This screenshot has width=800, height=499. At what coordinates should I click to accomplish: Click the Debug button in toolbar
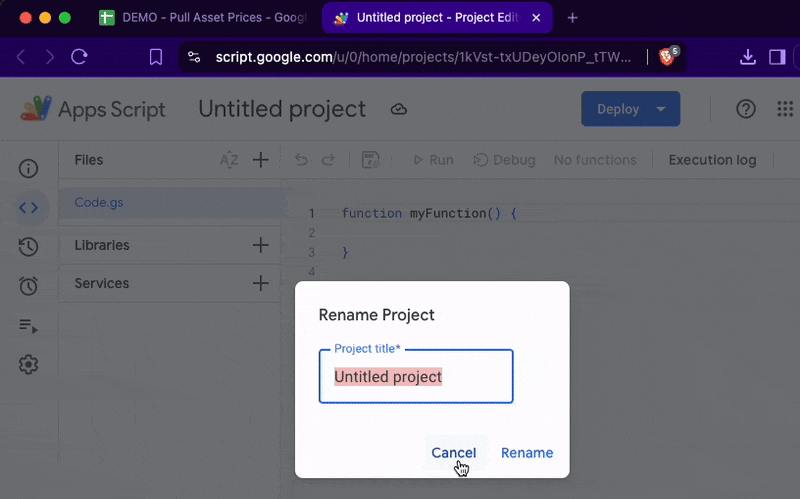tap(504, 160)
